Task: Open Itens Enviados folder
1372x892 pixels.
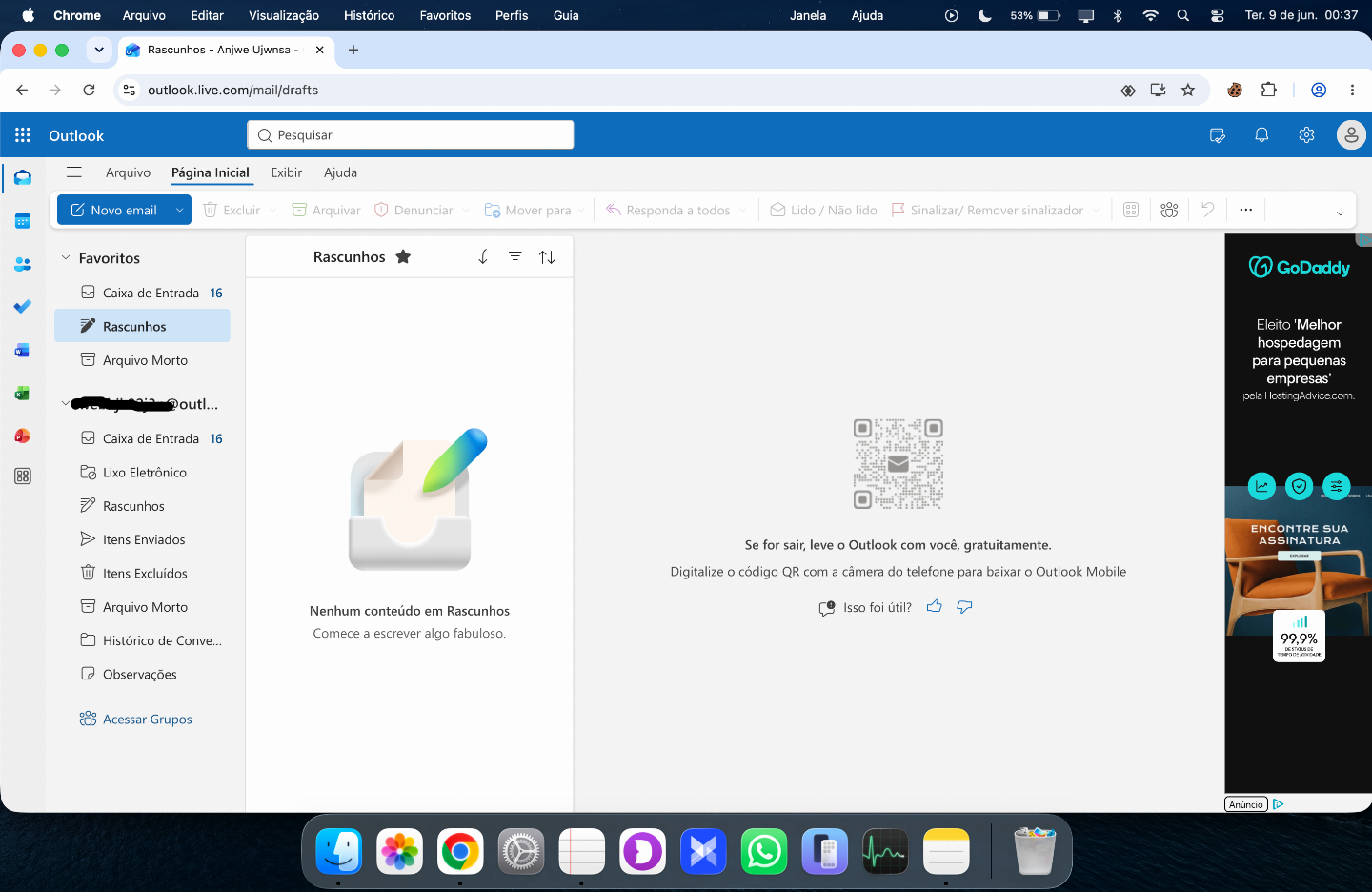Action: 143,539
